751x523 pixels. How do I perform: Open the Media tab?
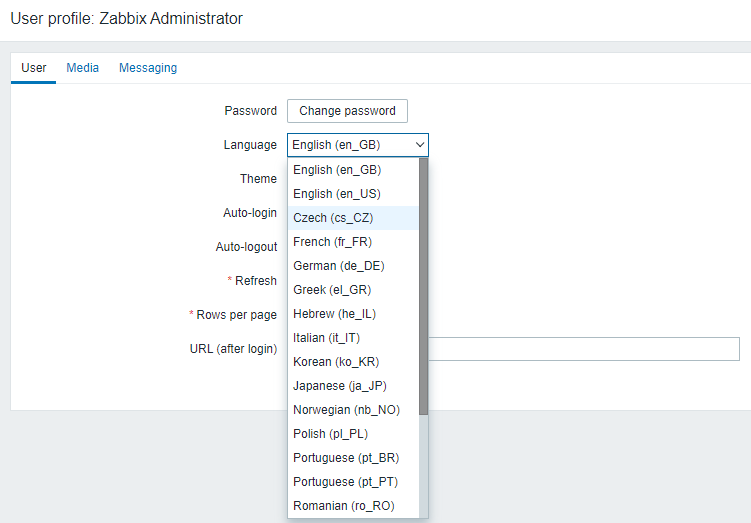[82, 68]
